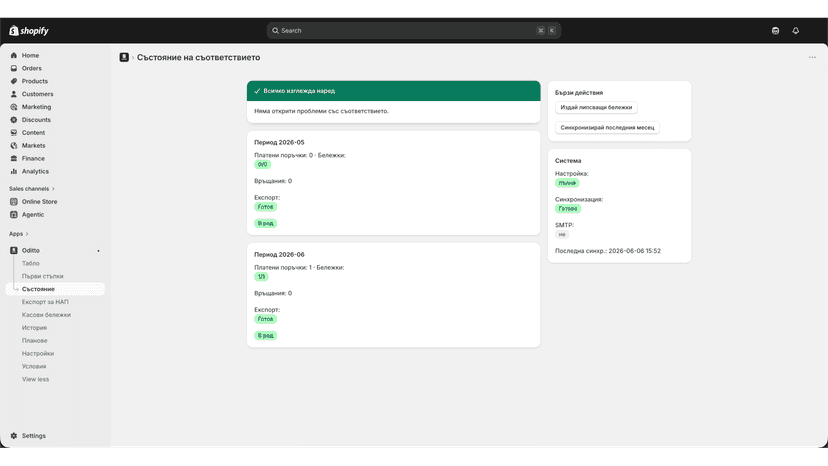Click the Analytics bar chart icon
The height and width of the screenshot is (466, 828).
click(x=14, y=171)
